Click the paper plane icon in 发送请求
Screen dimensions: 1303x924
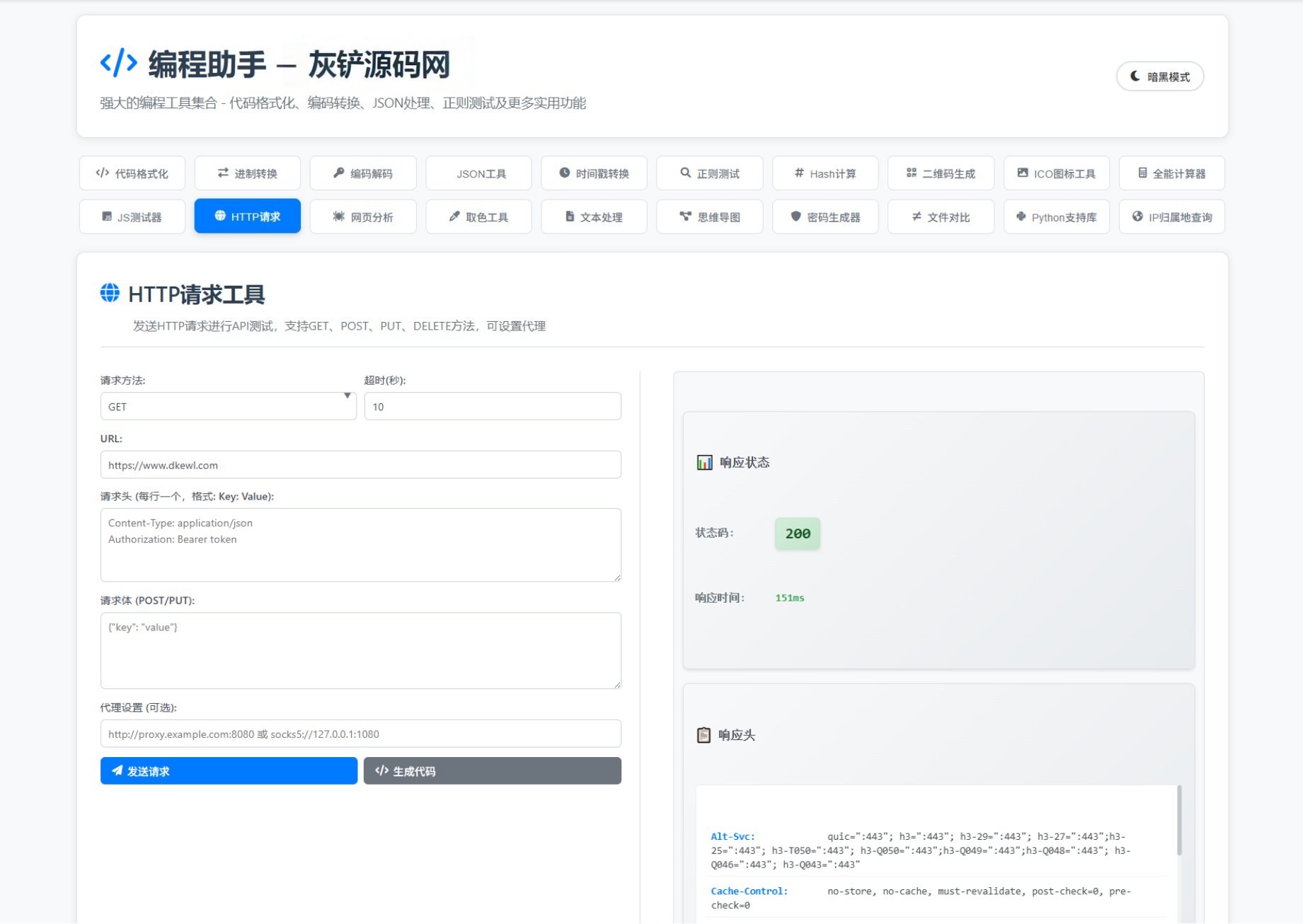tap(117, 770)
